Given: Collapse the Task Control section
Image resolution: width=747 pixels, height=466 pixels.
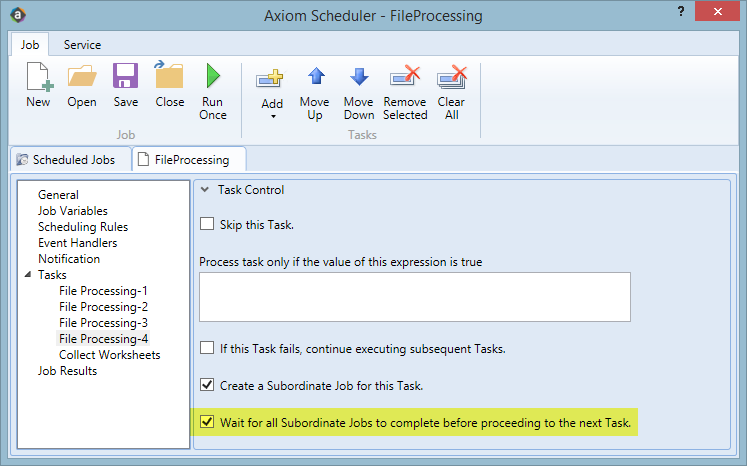Looking at the screenshot, I should point(205,190).
